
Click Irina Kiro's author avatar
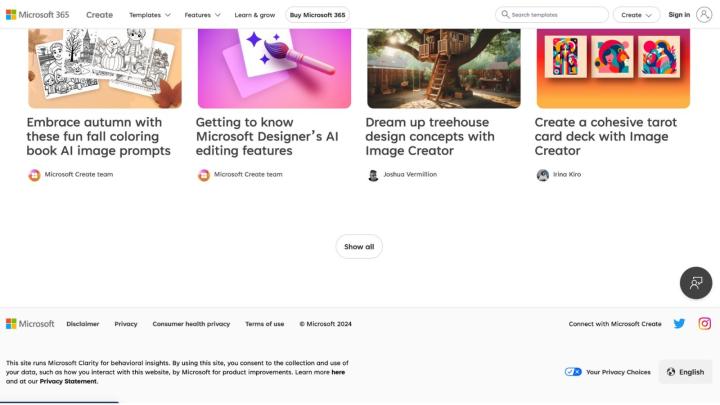click(542, 175)
